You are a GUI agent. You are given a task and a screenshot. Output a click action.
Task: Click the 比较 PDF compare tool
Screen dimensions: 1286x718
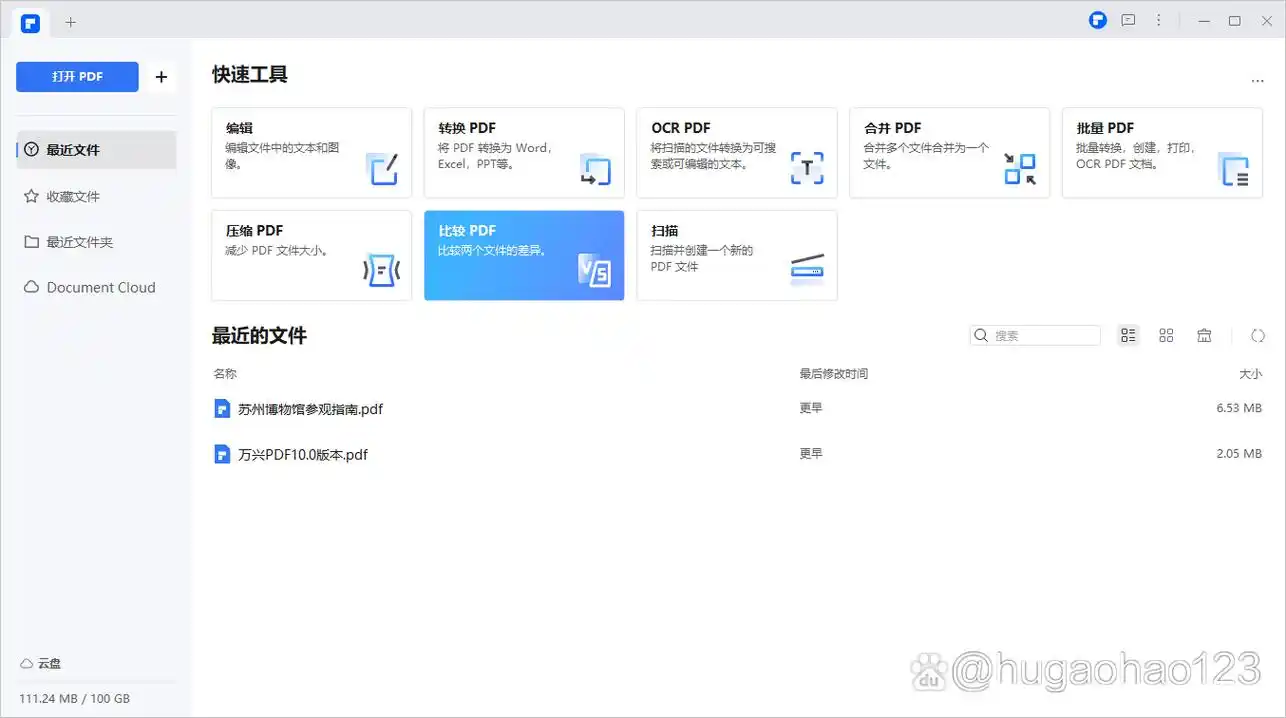click(524, 255)
